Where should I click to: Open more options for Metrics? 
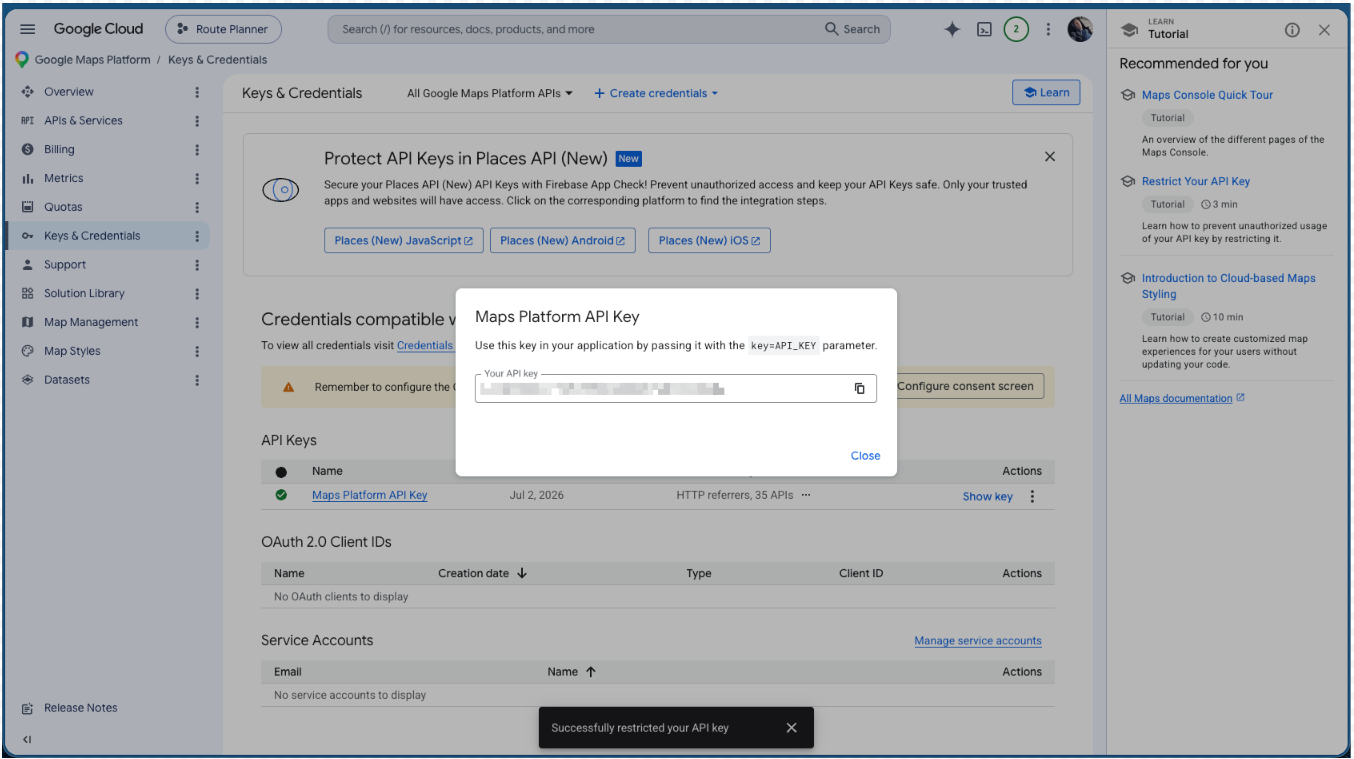pos(197,178)
